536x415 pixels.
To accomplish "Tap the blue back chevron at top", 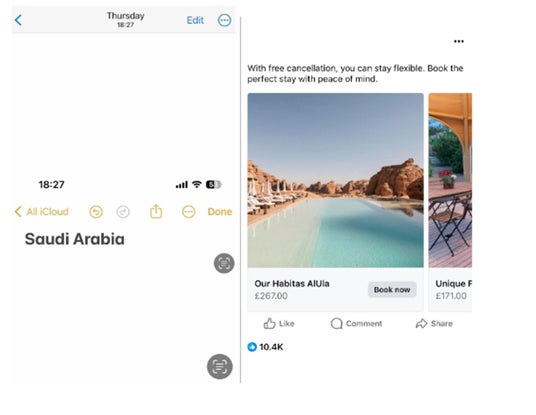I will 18,20.
